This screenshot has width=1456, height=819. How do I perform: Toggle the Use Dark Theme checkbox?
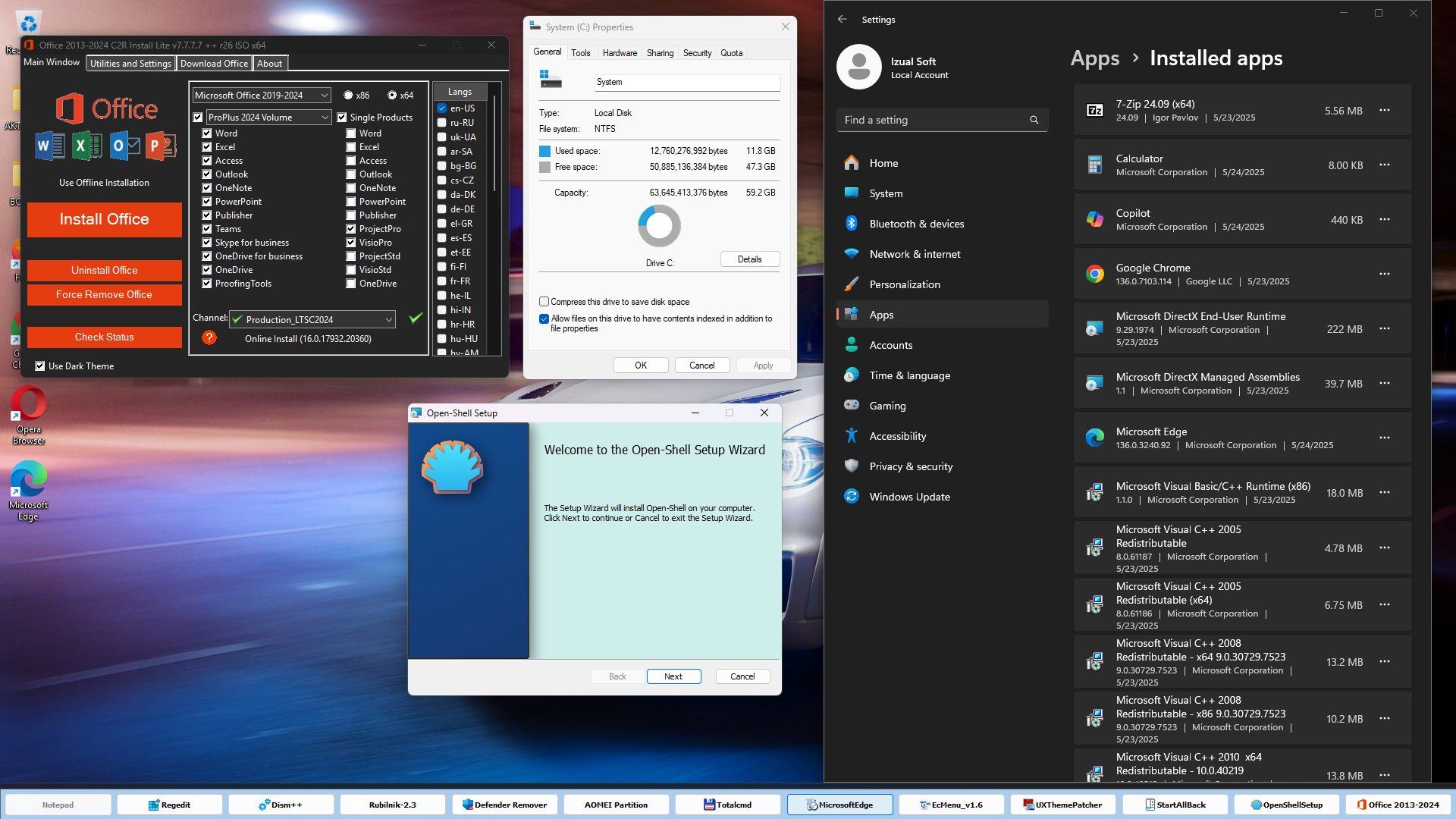tap(40, 366)
